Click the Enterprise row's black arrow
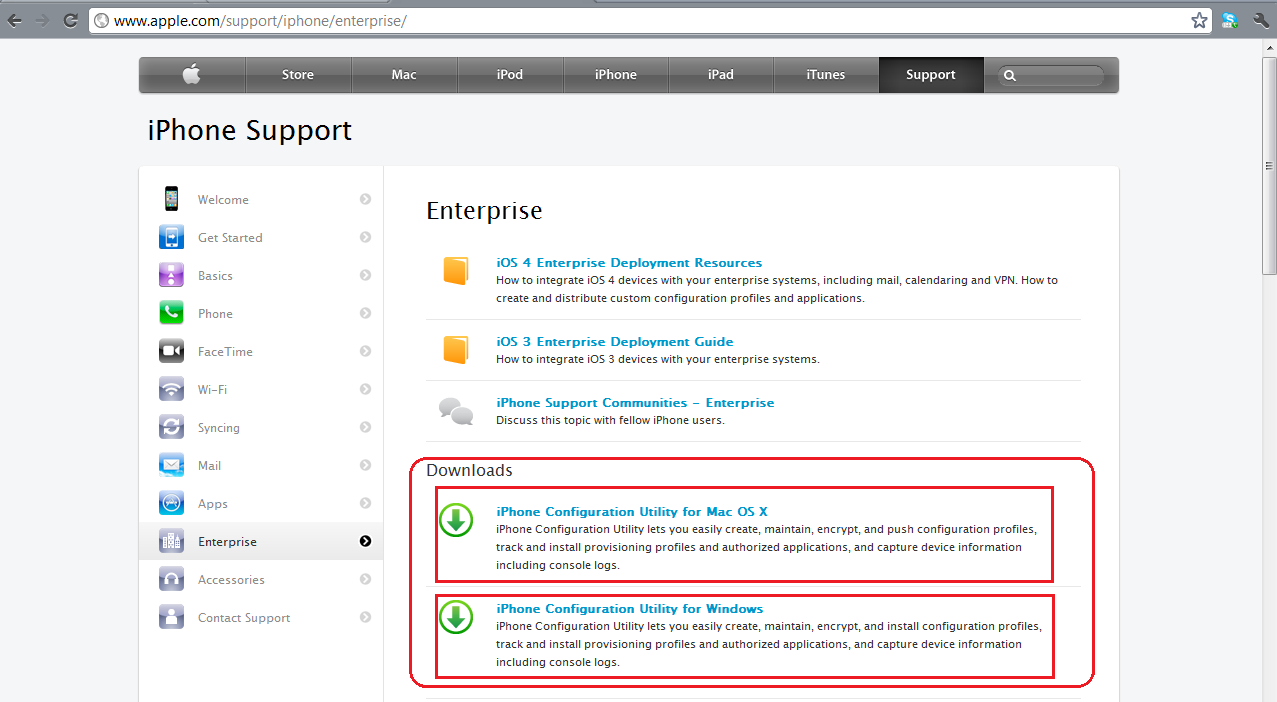This screenshot has height=702, width=1277. (365, 541)
